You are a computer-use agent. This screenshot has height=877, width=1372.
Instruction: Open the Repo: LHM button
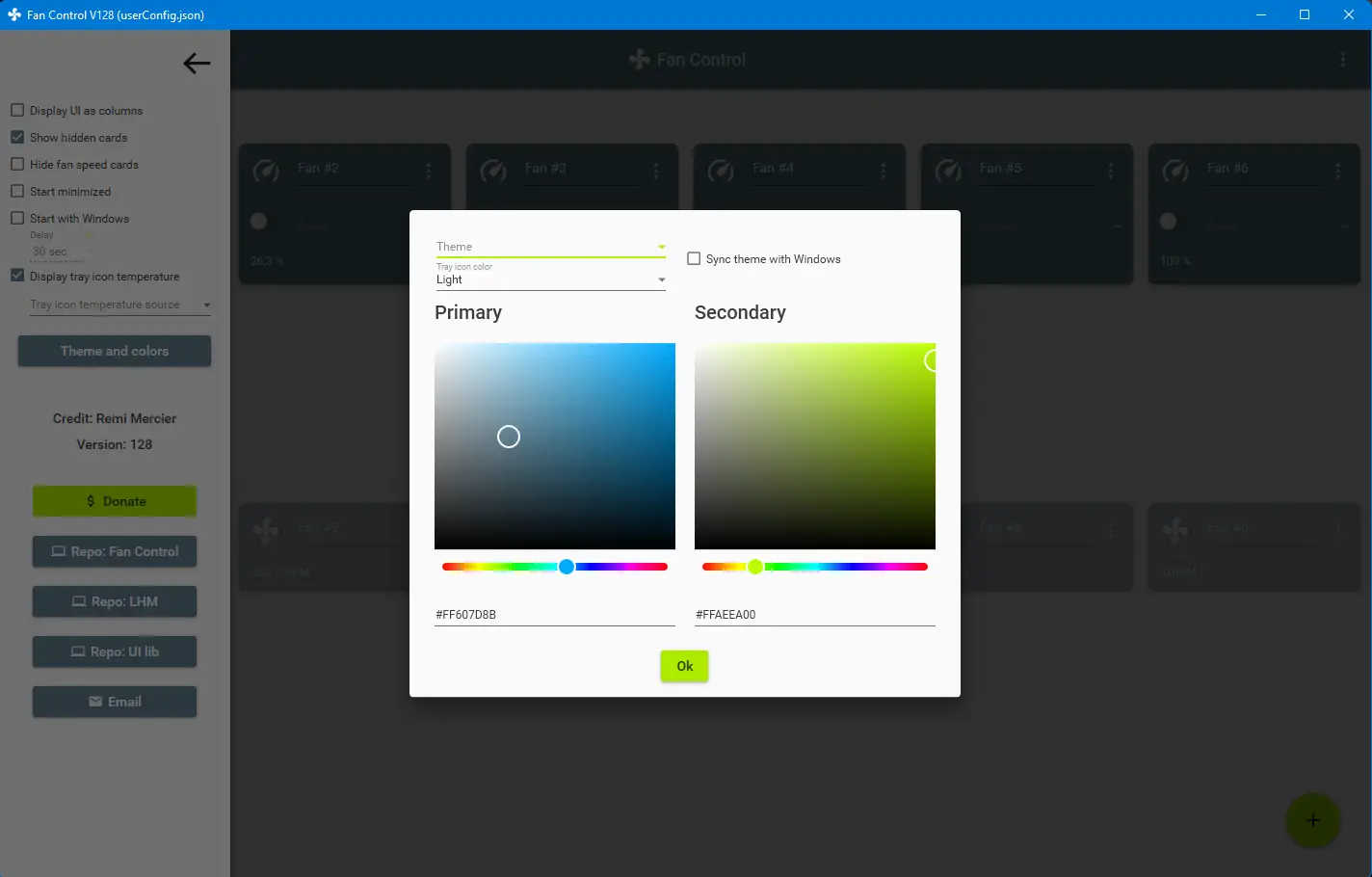115,601
